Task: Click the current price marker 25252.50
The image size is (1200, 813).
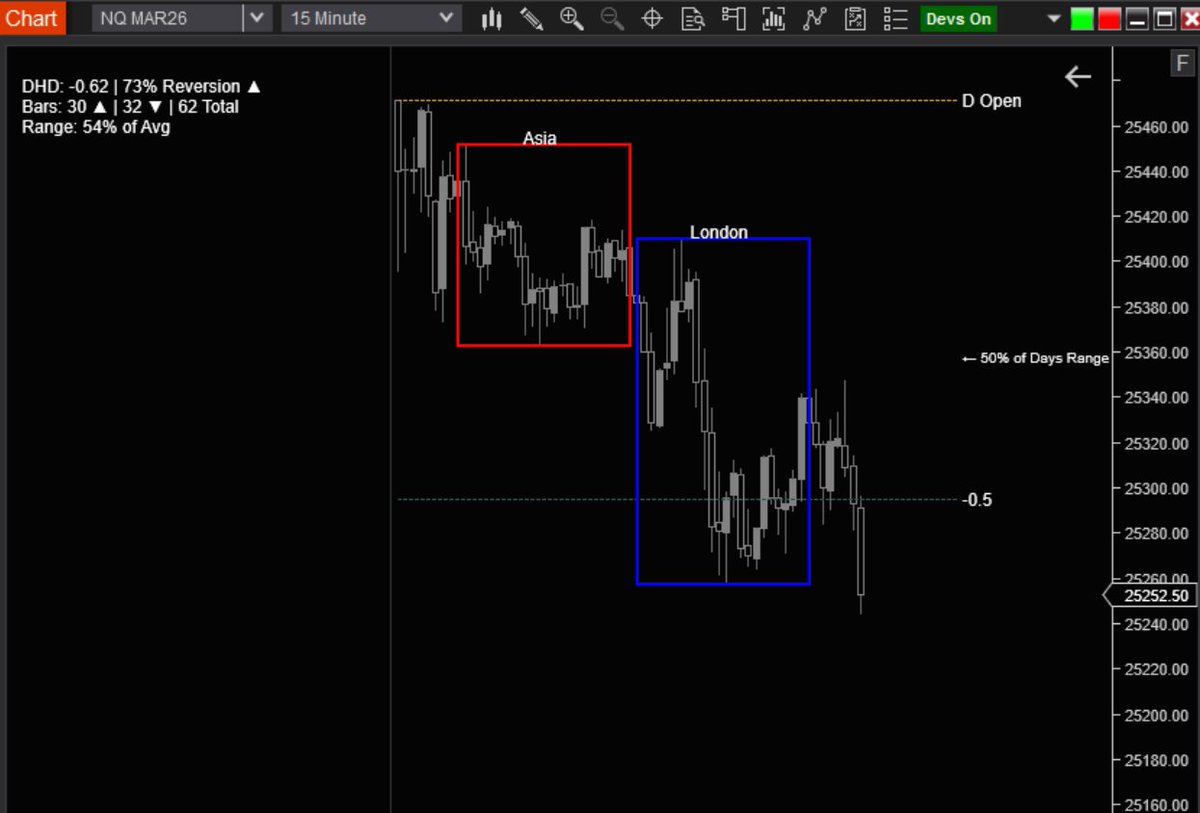Action: coord(1153,596)
